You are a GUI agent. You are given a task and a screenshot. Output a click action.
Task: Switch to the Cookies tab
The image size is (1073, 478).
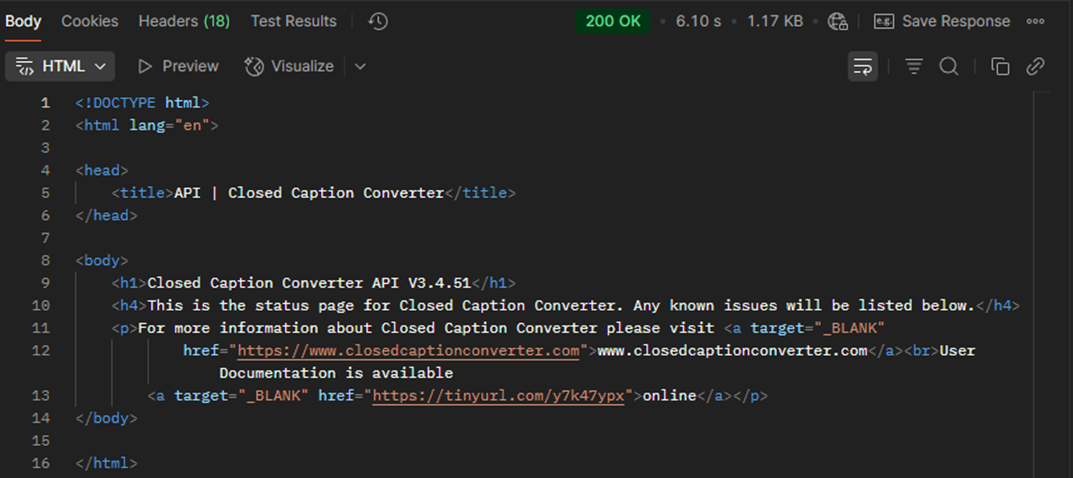[x=90, y=21]
